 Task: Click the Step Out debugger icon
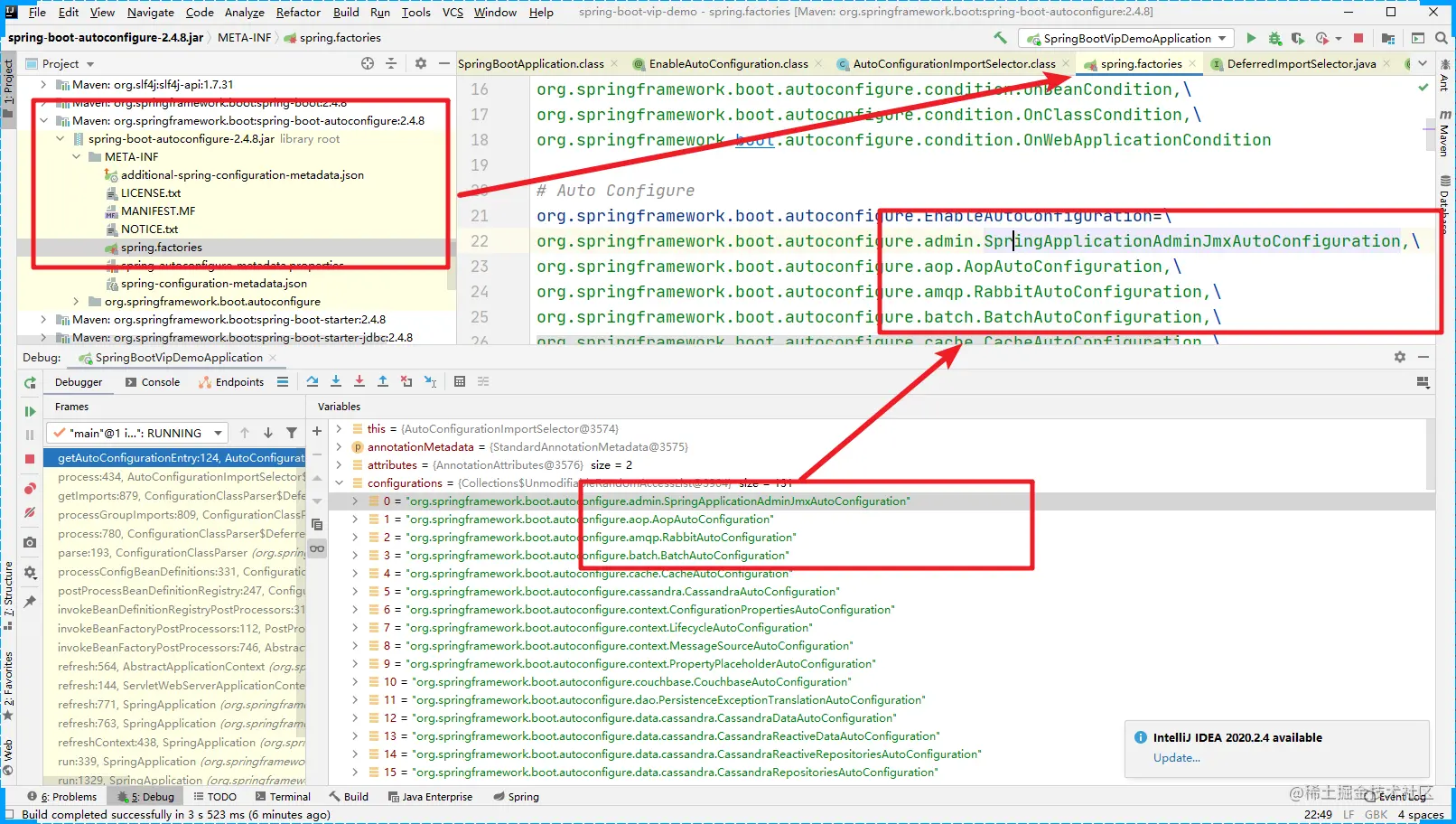click(383, 381)
